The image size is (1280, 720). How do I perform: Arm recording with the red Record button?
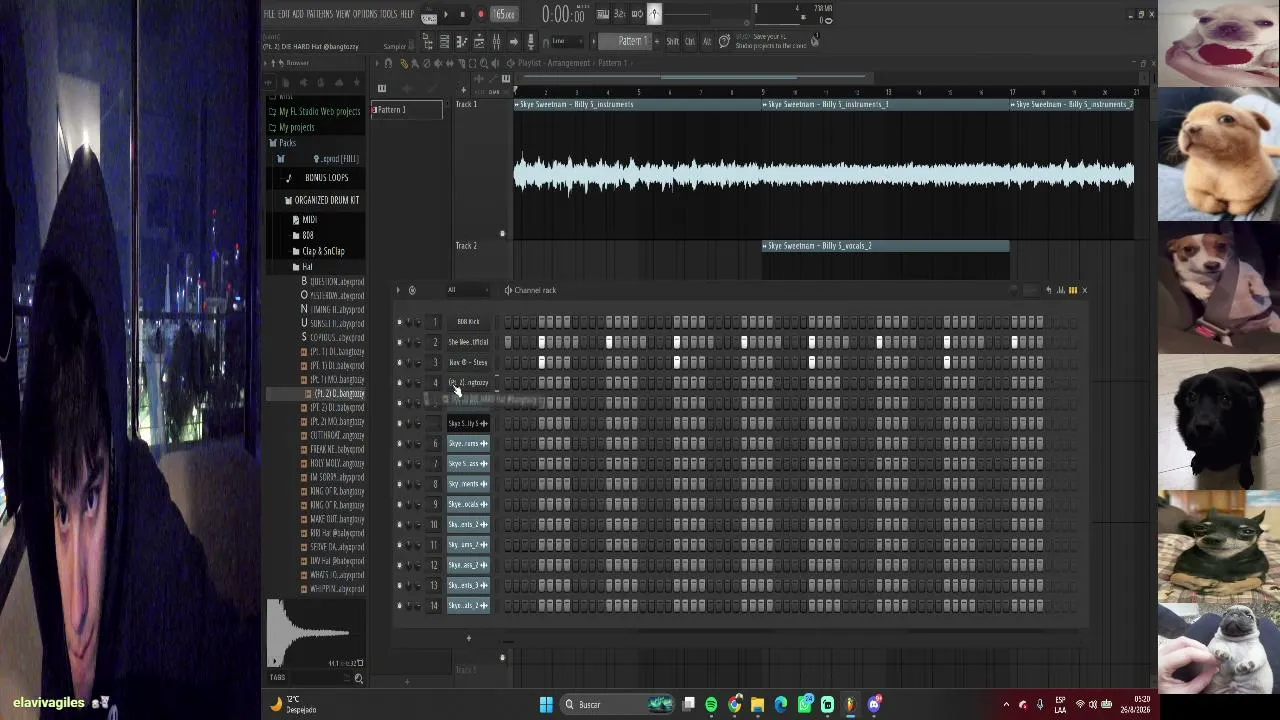[x=480, y=14]
